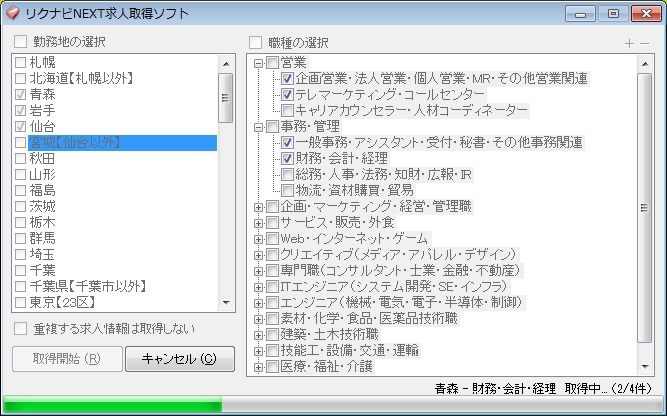Expand the Web・インターネット・ゲーム node
This screenshot has width=667, height=416.
click(x=258, y=239)
